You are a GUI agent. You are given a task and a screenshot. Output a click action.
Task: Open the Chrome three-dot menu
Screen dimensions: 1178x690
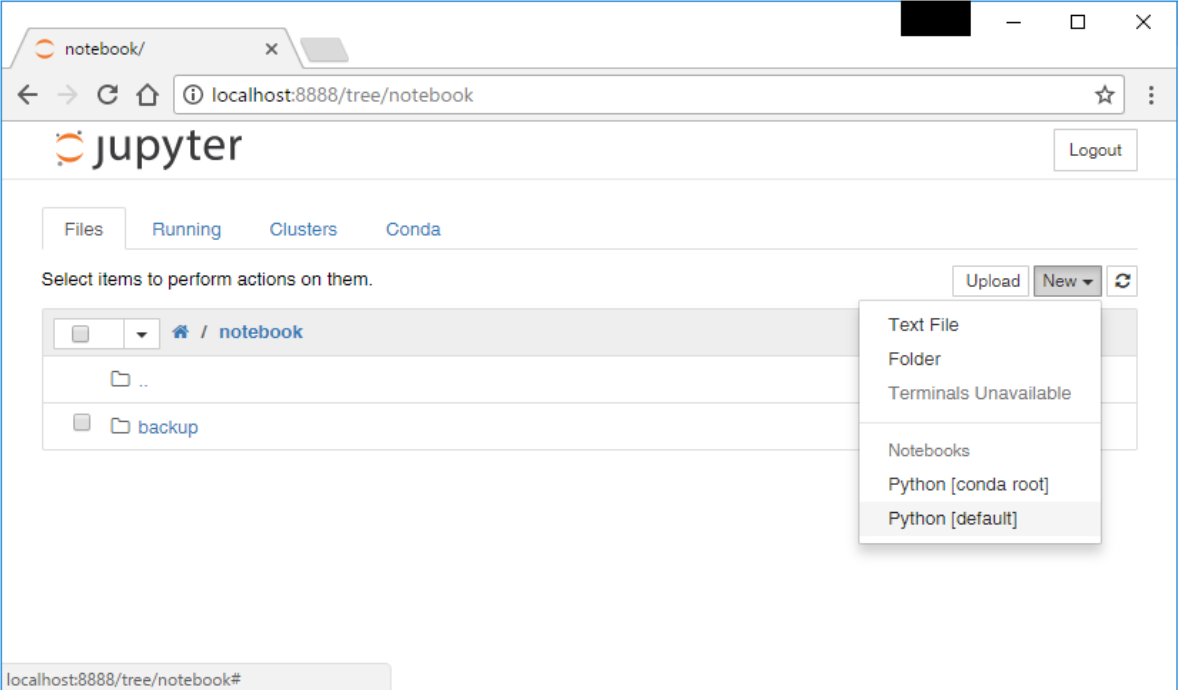tap(1151, 95)
